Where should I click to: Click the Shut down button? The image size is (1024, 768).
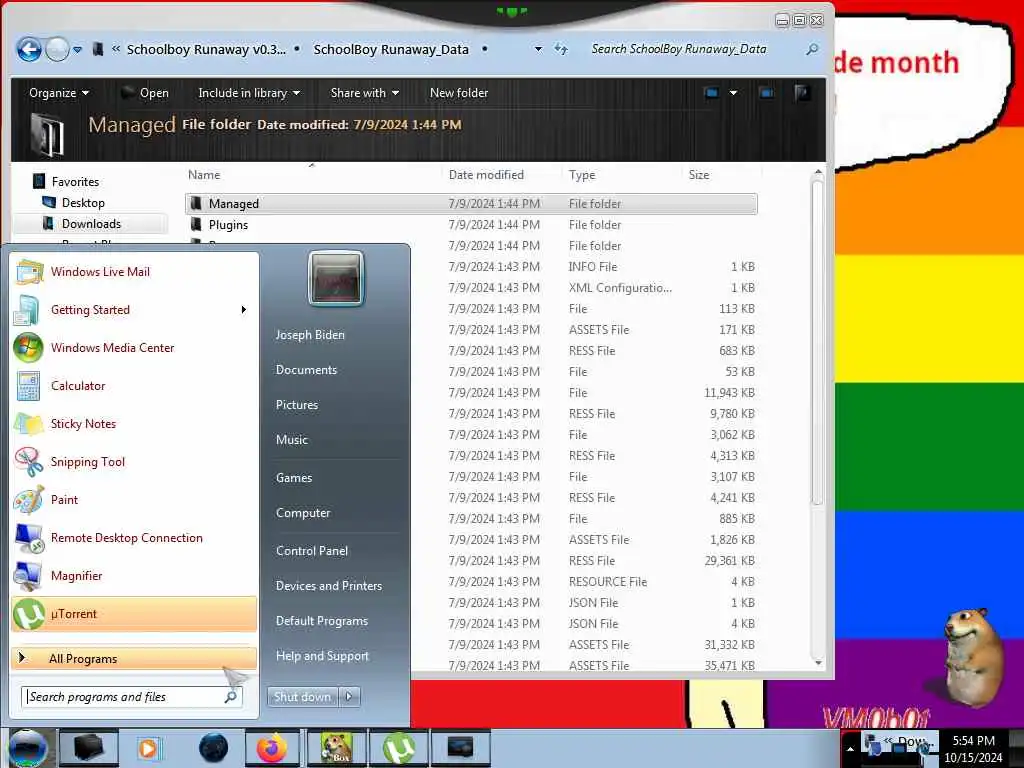[302, 697]
